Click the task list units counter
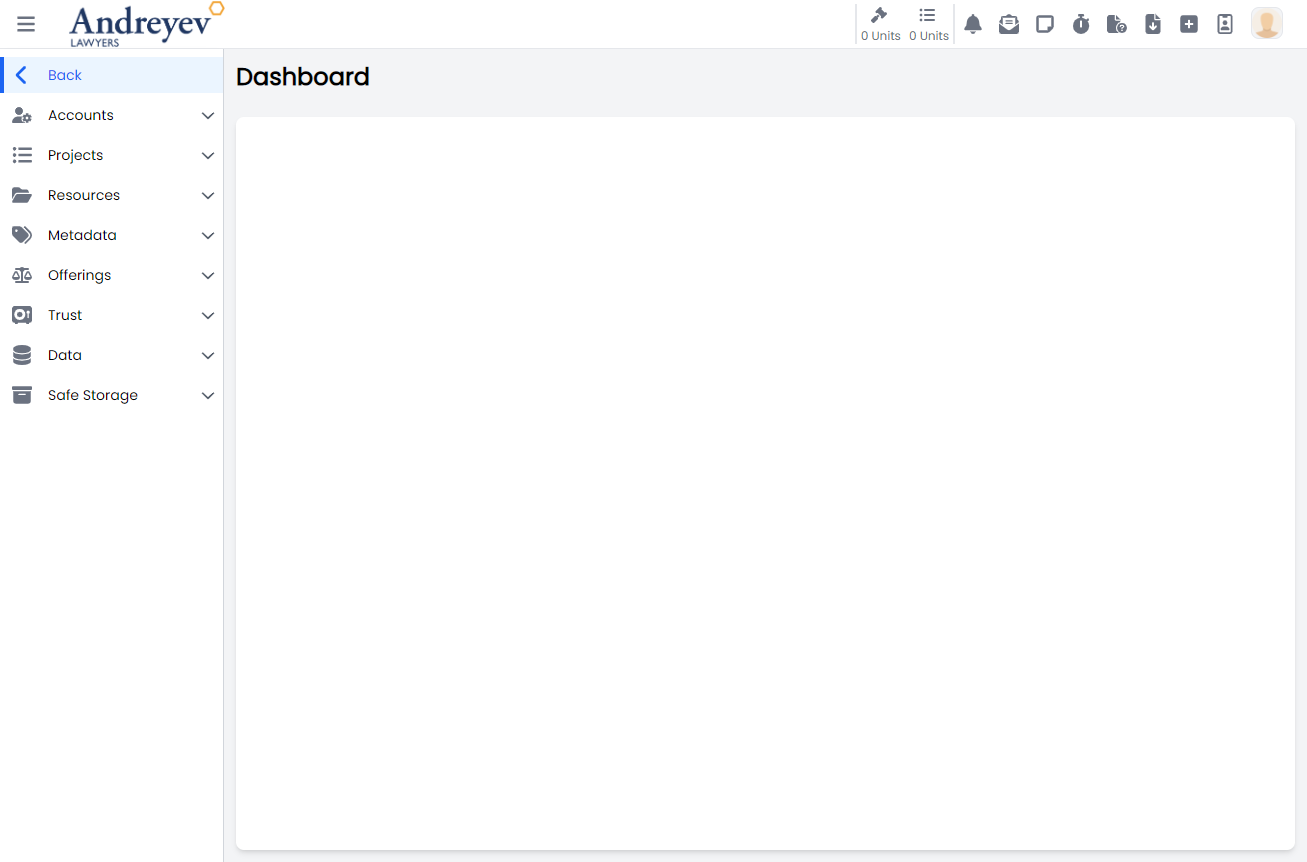The height and width of the screenshot is (862, 1307). [928, 24]
